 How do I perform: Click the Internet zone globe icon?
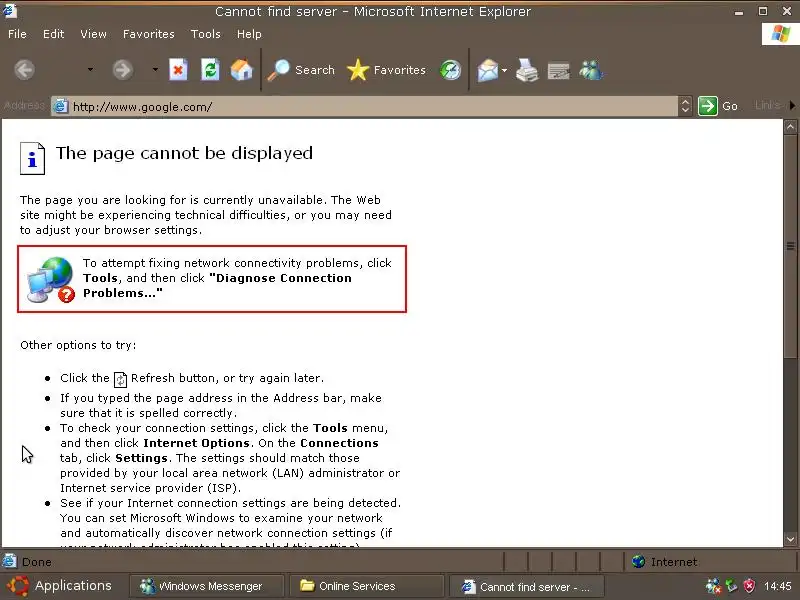click(x=638, y=562)
